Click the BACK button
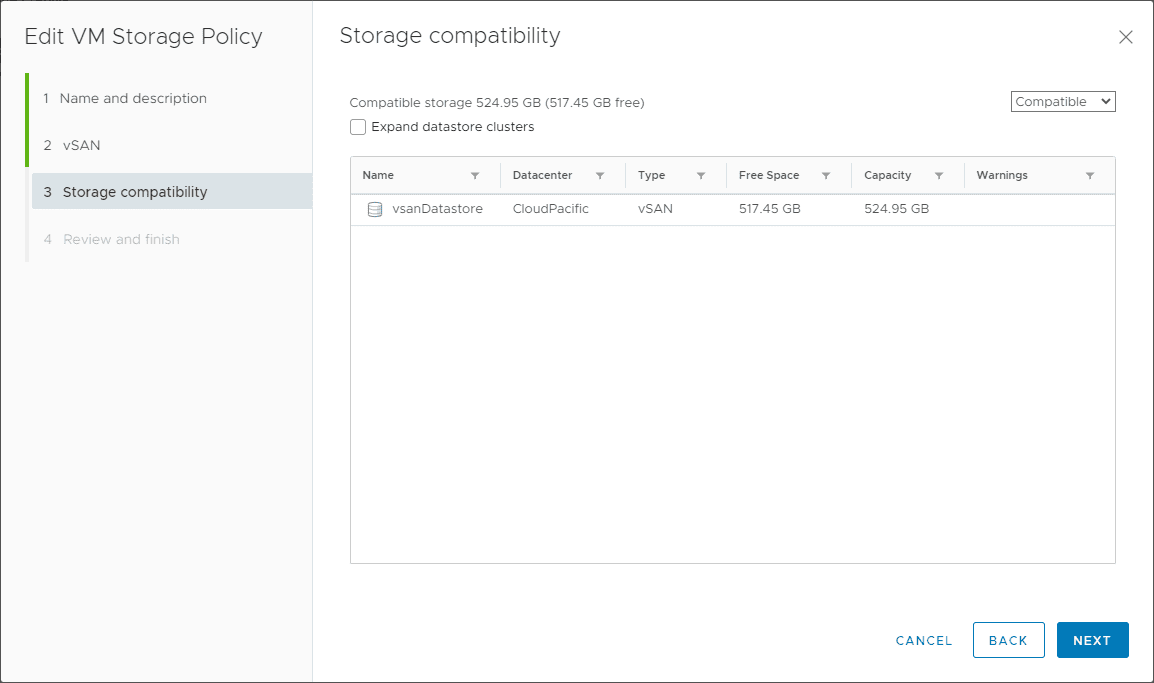Screen dimensions: 1154x683 point(1008,640)
